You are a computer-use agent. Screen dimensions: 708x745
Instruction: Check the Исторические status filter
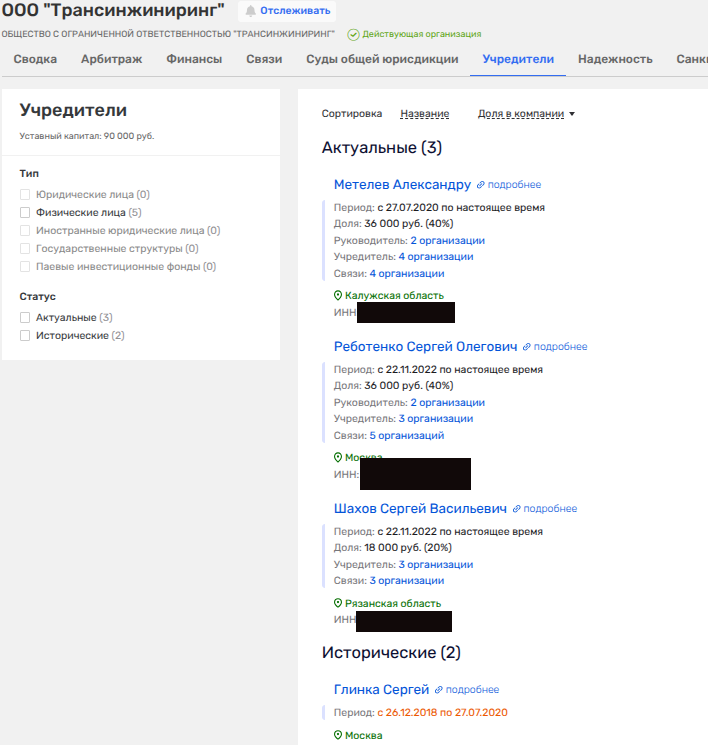25,336
